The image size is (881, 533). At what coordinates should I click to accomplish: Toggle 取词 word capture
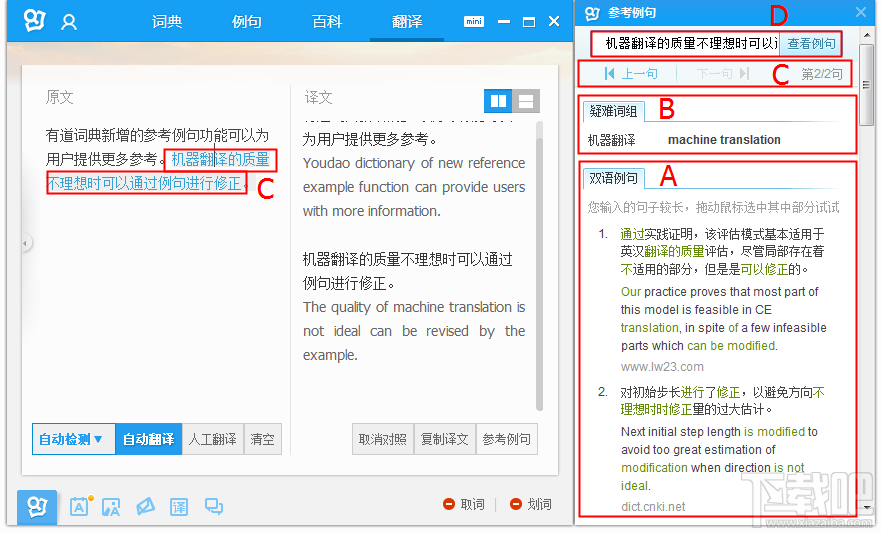(x=464, y=504)
